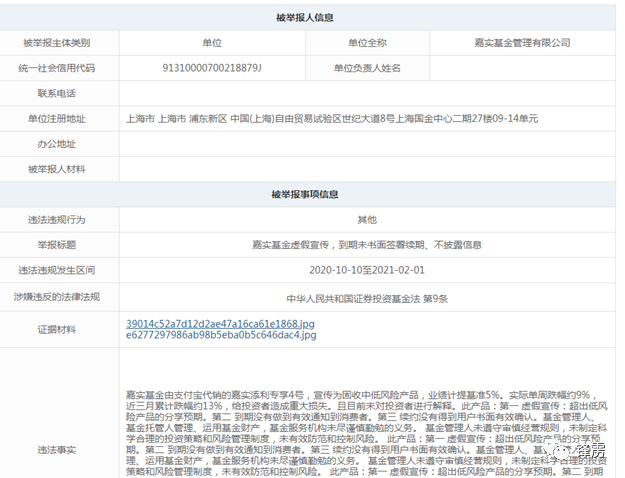
Task: Click the empty 办公地址 value cell
Action: pyautogui.click(x=367, y=144)
